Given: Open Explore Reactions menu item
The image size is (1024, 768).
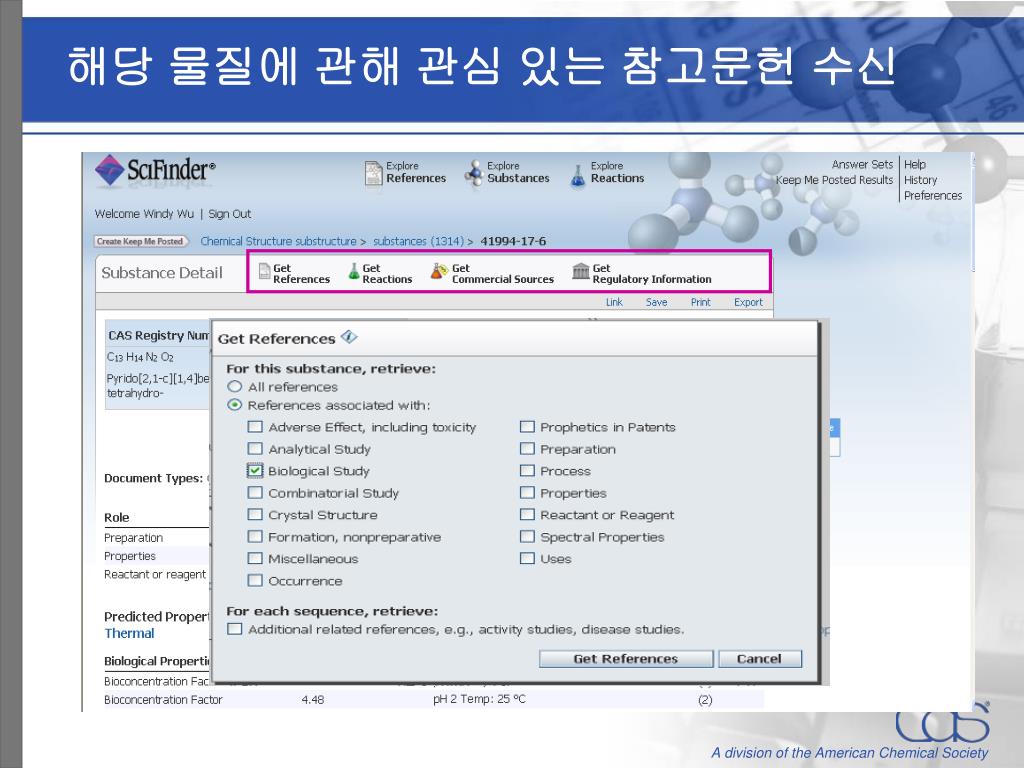Looking at the screenshot, I should (x=617, y=172).
